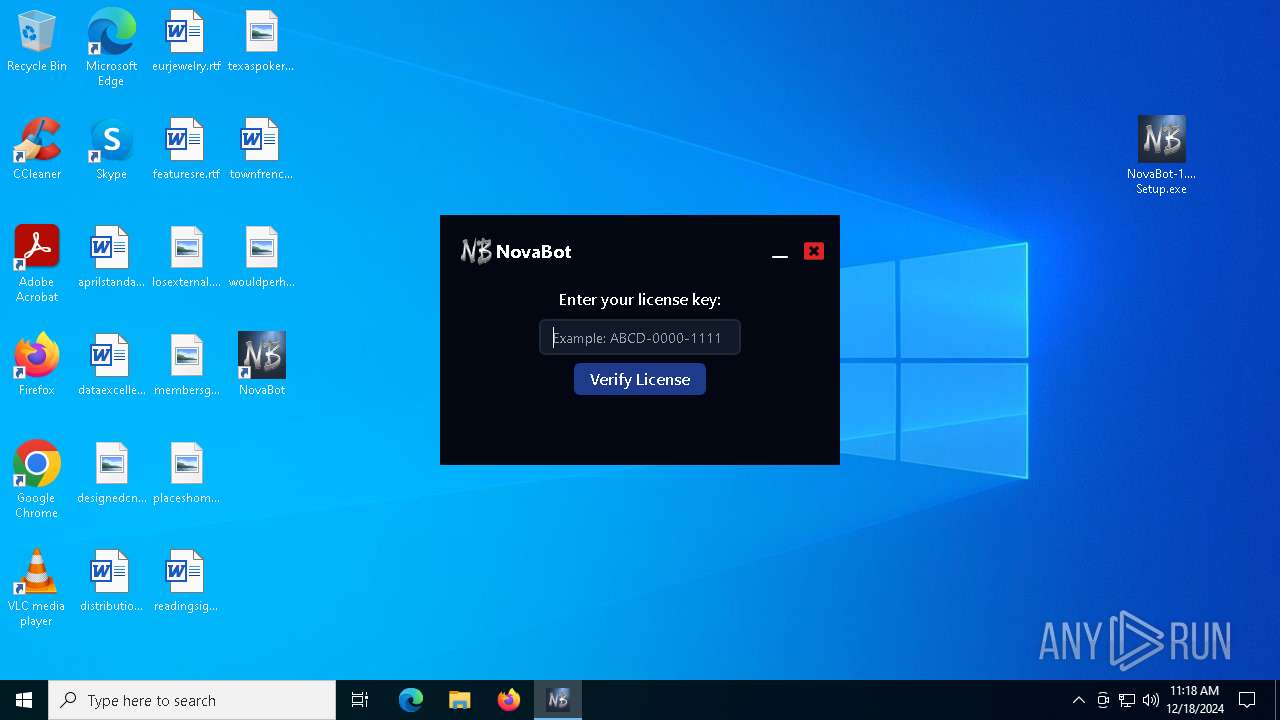Image resolution: width=1280 pixels, height=720 pixels.
Task: Select the distributio document icon
Action: [x=111, y=582]
